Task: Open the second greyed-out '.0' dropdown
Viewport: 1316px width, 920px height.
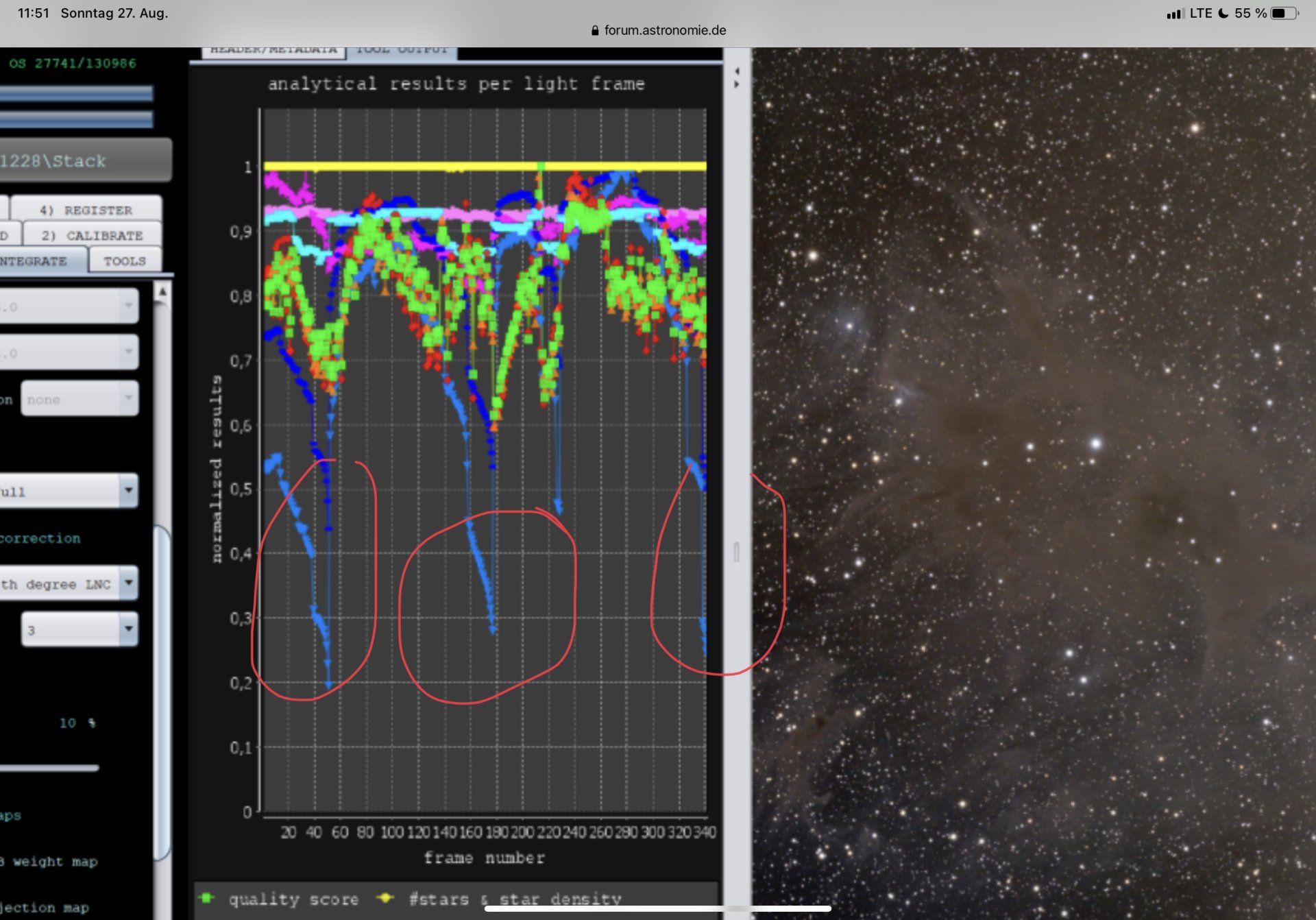Action: [x=69, y=352]
